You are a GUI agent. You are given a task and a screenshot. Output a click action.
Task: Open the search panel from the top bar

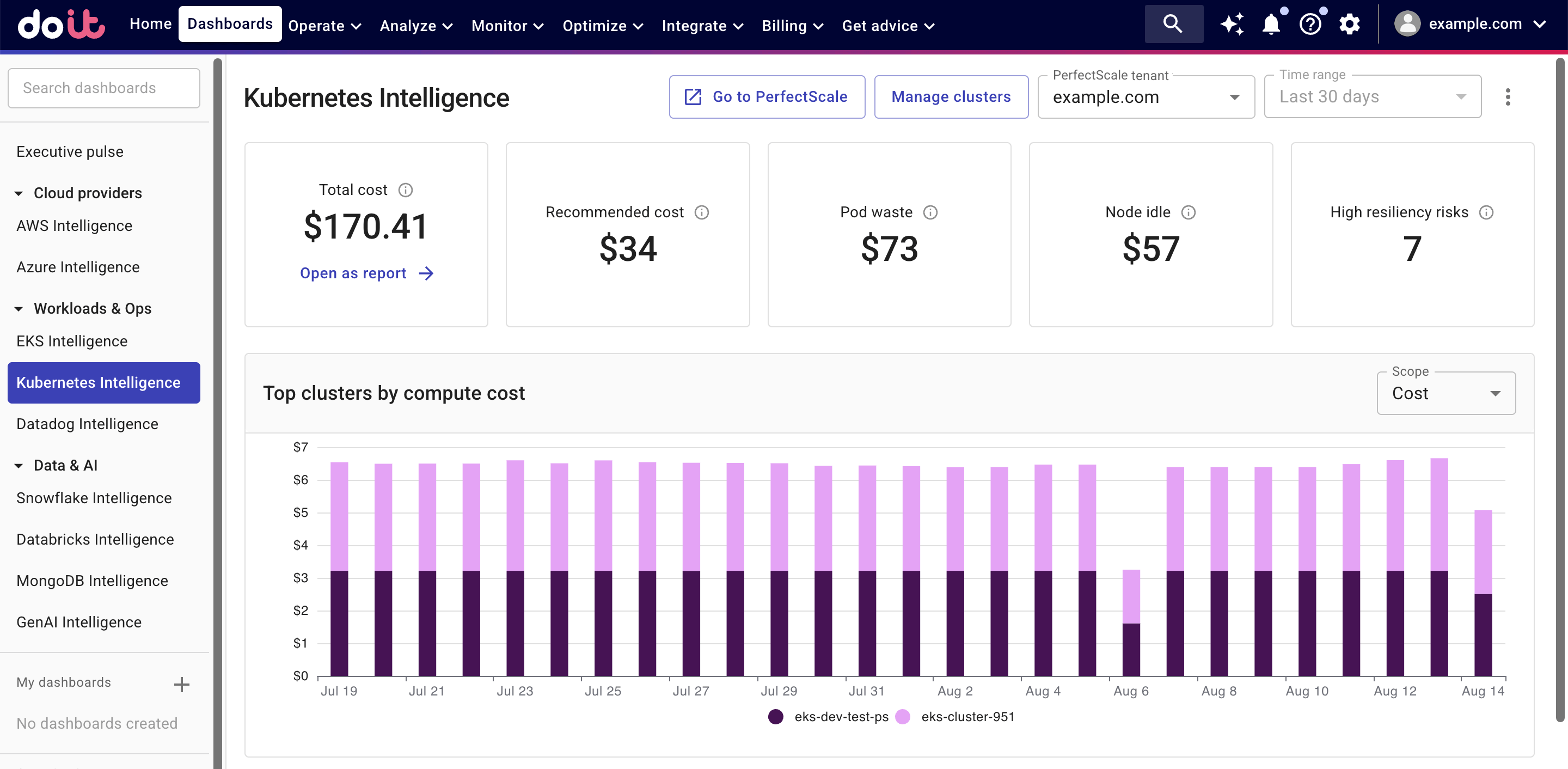pos(1173,25)
